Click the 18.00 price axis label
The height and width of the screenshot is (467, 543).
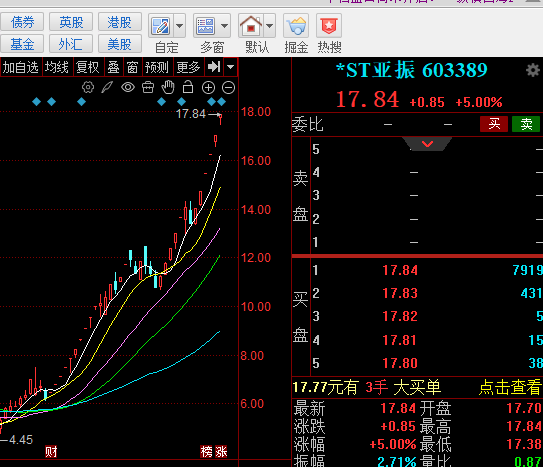coord(256,112)
